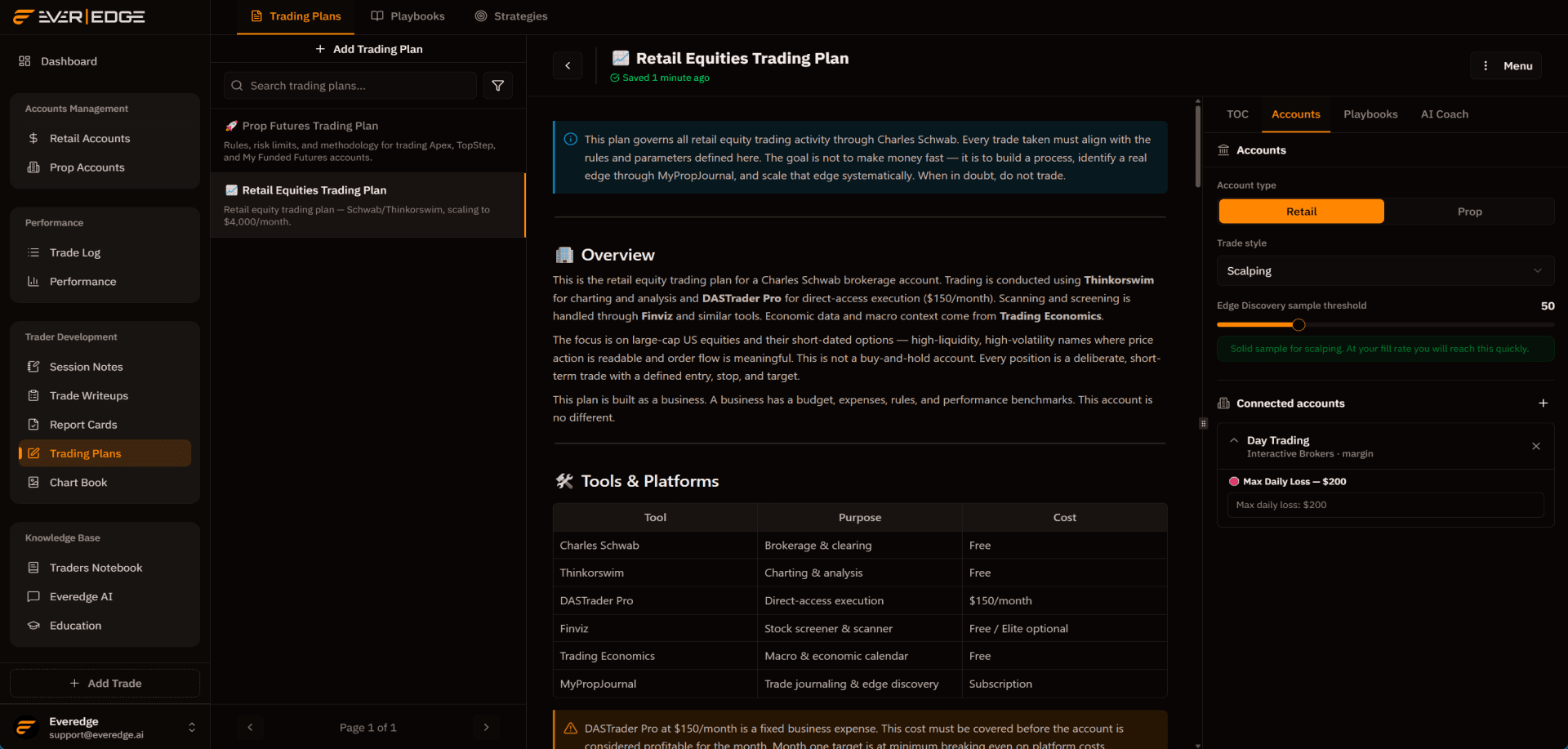Select Retail Equities Trading Plan entry
This screenshot has height=749, width=1568.
click(x=368, y=205)
